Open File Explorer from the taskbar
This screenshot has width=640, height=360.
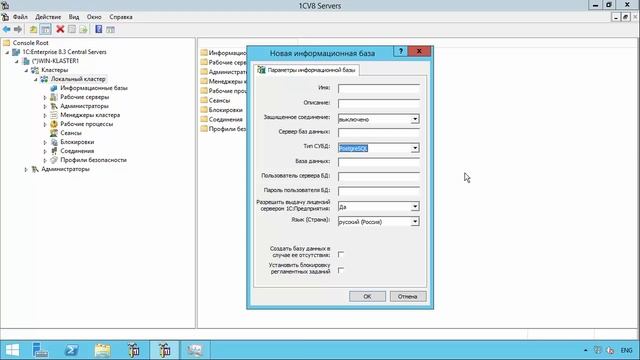click(x=102, y=350)
